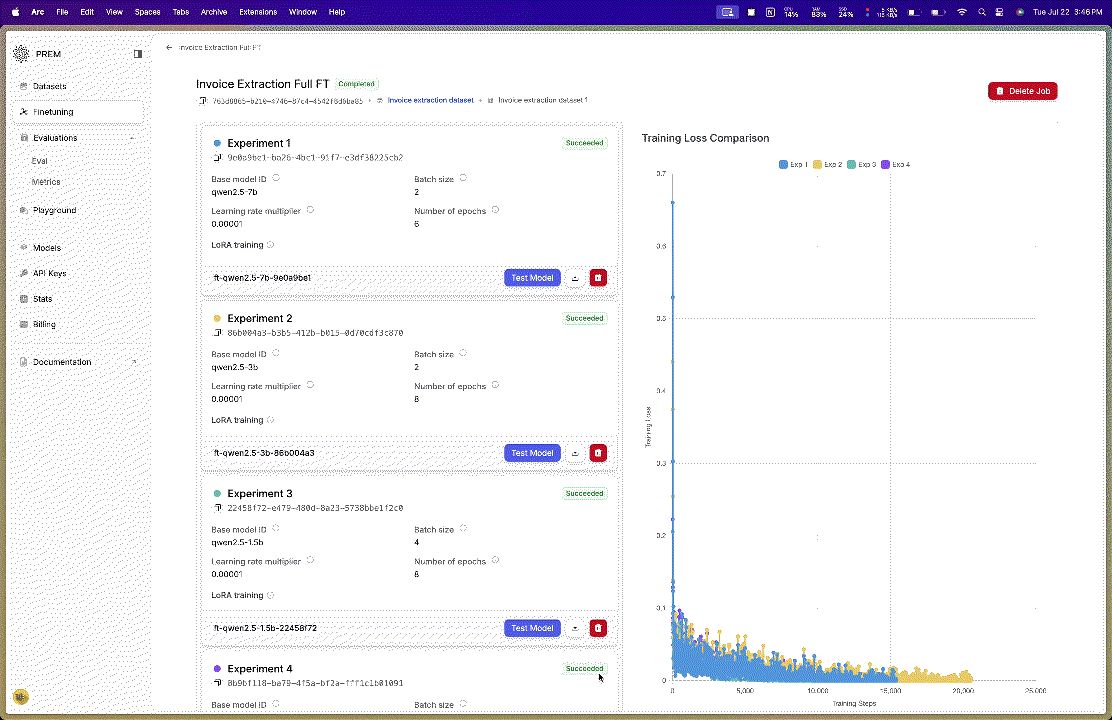Screen dimensions: 1112x720
Task: Open Wi-Fi status in menu bar
Action: [962, 12]
